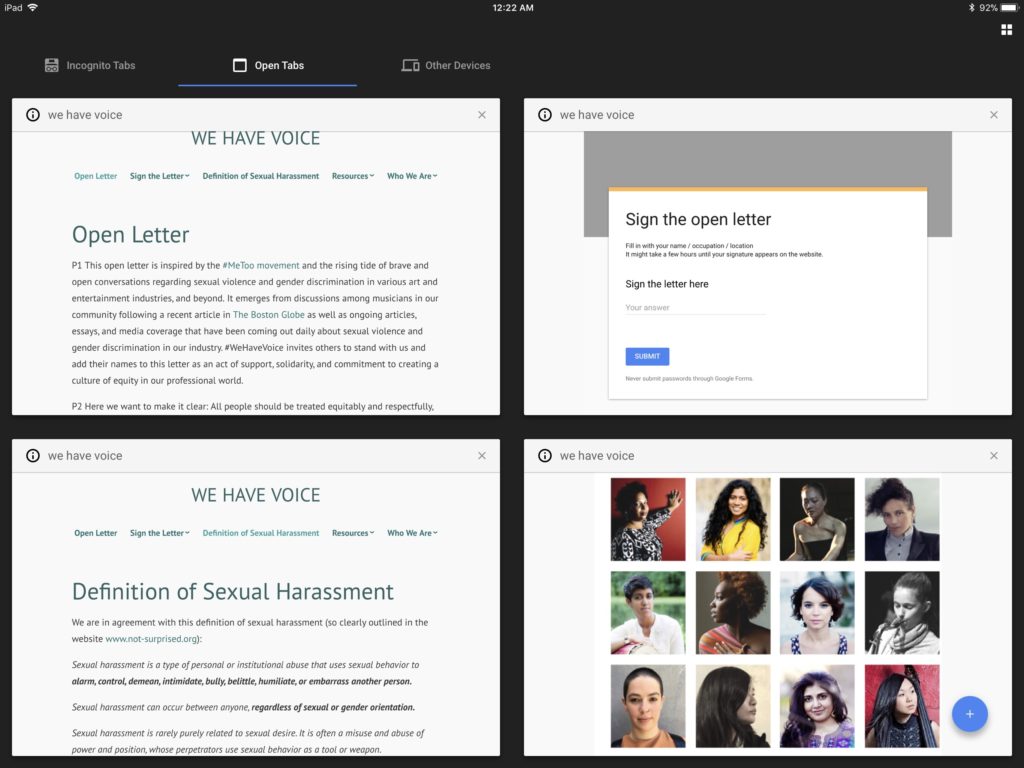Click the Wi-Fi status icon
Viewport: 1024px width, 768px height.
click(33, 8)
